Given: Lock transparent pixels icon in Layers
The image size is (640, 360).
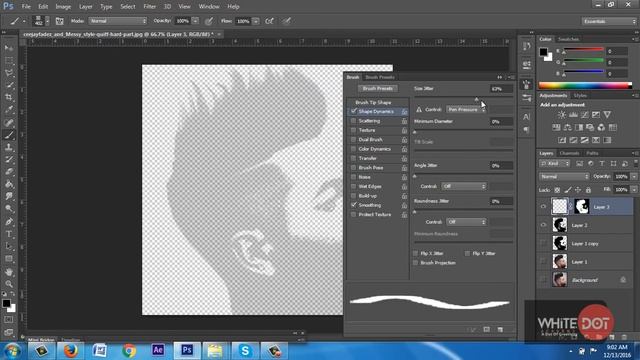Looking at the screenshot, I should pos(557,190).
